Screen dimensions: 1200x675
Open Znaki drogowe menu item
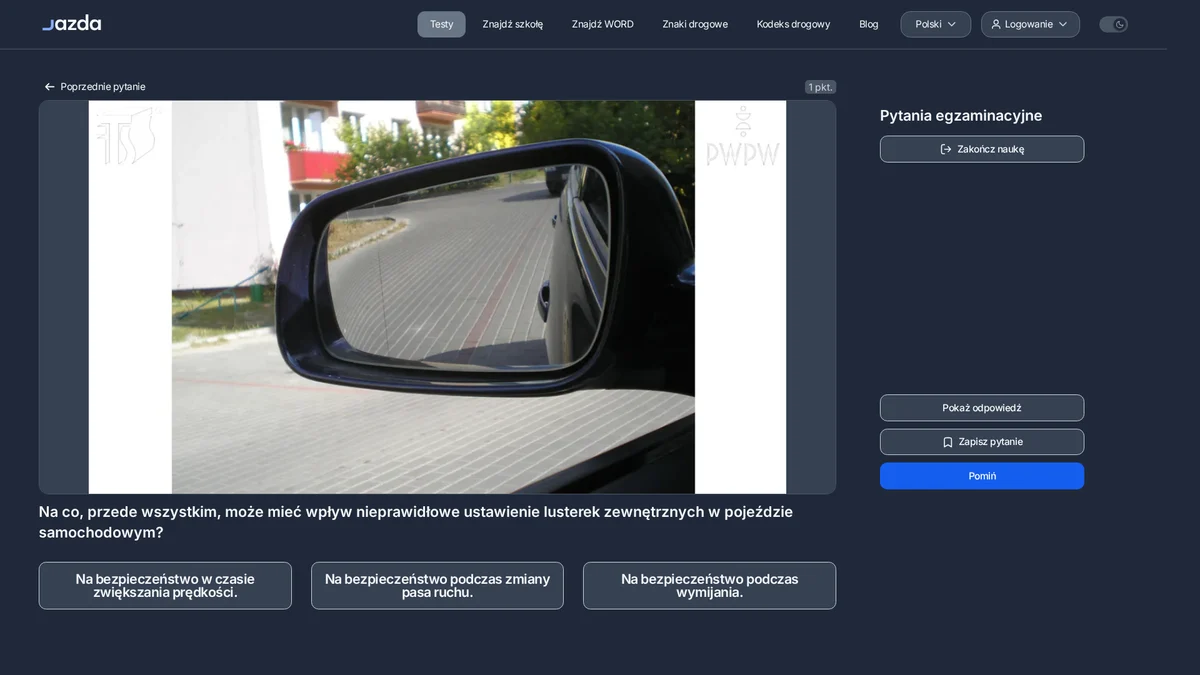click(695, 24)
